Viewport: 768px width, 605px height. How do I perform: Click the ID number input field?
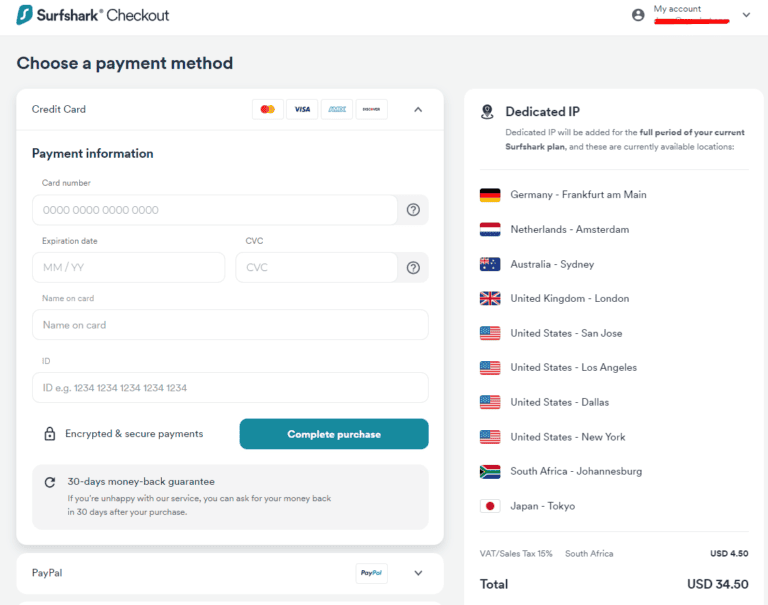tap(230, 387)
